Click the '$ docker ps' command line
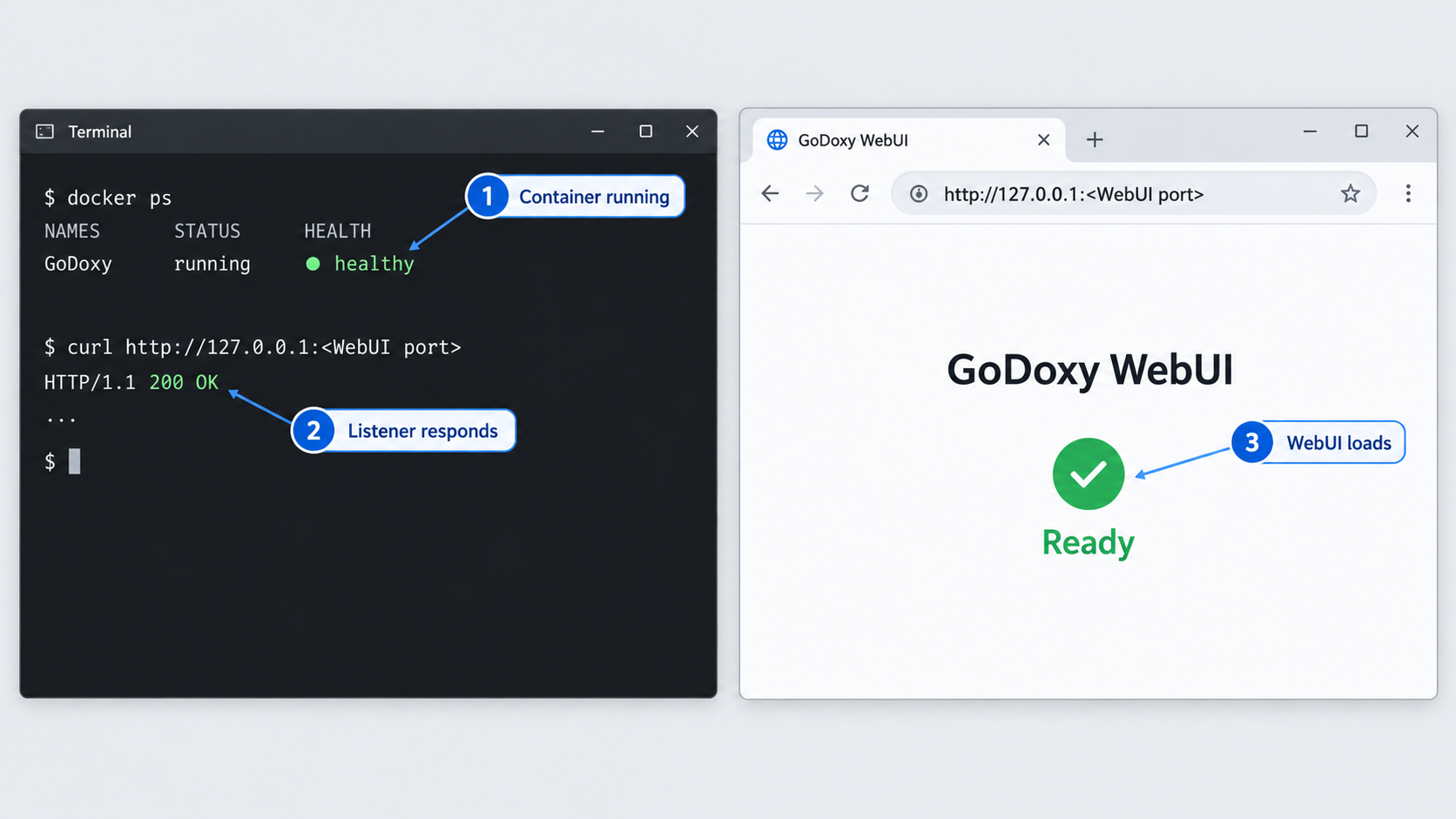The width and height of the screenshot is (1456, 819). tap(108, 198)
